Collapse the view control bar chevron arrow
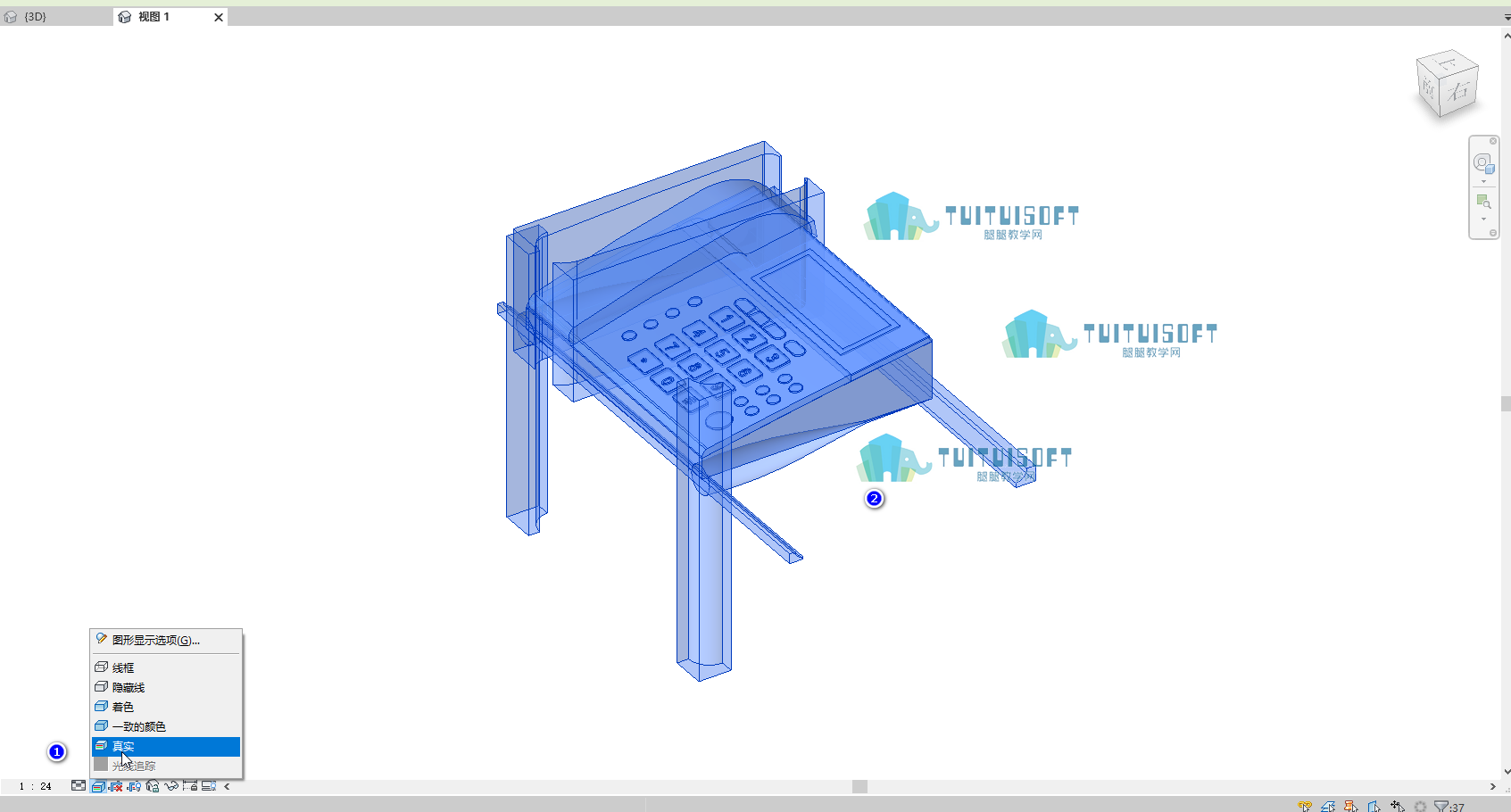This screenshot has width=1511, height=812. coord(227,786)
